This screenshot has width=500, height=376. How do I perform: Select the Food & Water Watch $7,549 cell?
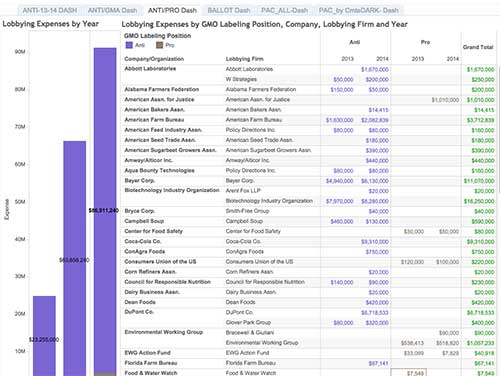[x=408, y=373]
